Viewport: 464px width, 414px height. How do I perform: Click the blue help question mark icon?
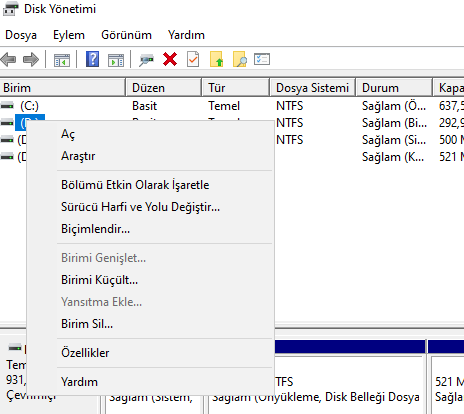click(x=92, y=59)
